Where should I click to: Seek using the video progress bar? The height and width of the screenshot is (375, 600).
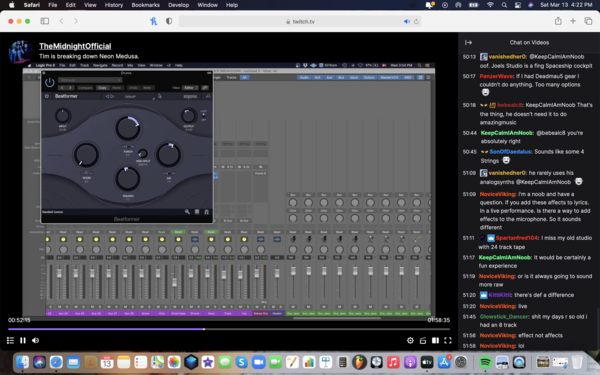click(x=229, y=329)
